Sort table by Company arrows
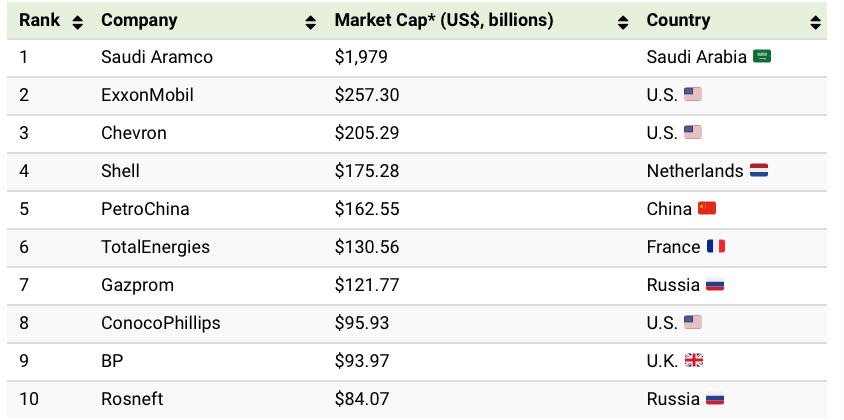The width and height of the screenshot is (844, 420). (x=310, y=21)
